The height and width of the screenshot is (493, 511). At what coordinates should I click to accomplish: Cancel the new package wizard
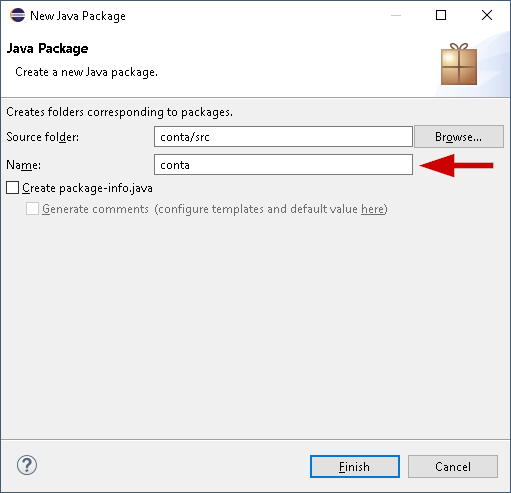(x=453, y=466)
